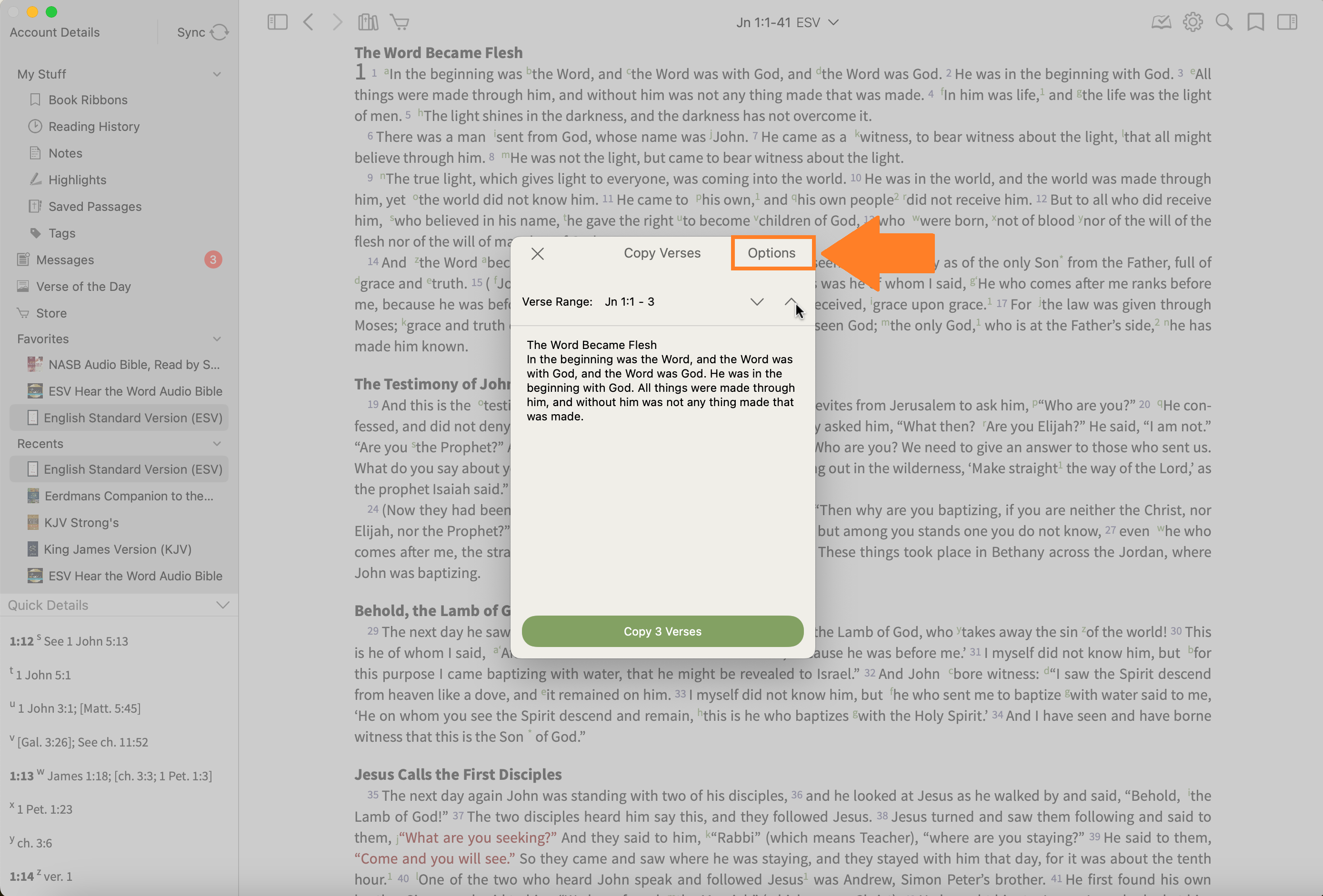
Task: Open the library books icon
Action: (368, 22)
